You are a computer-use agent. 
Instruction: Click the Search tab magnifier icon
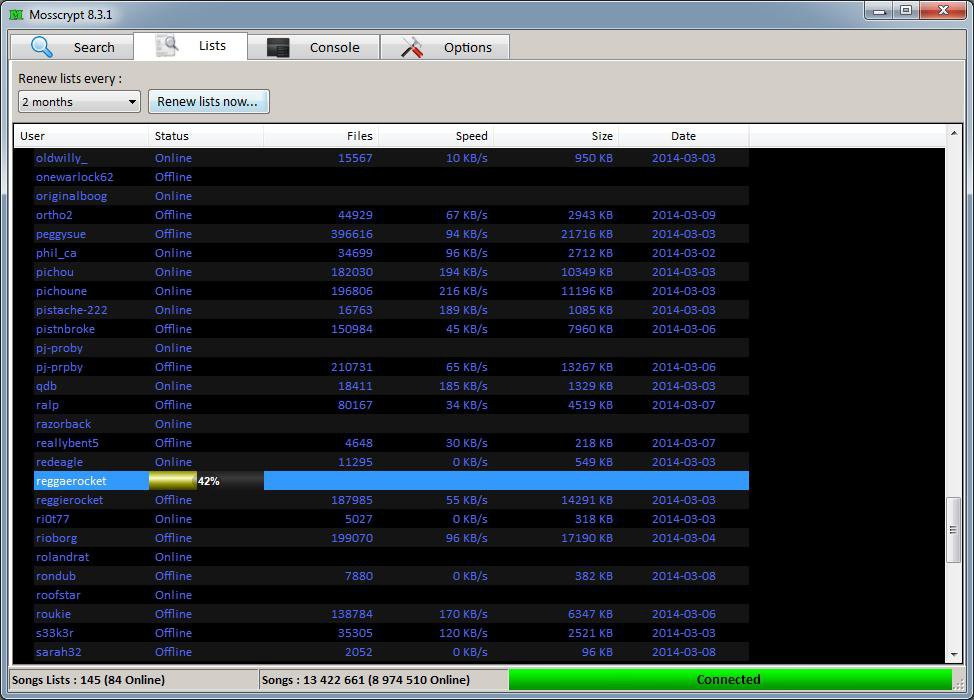42,47
